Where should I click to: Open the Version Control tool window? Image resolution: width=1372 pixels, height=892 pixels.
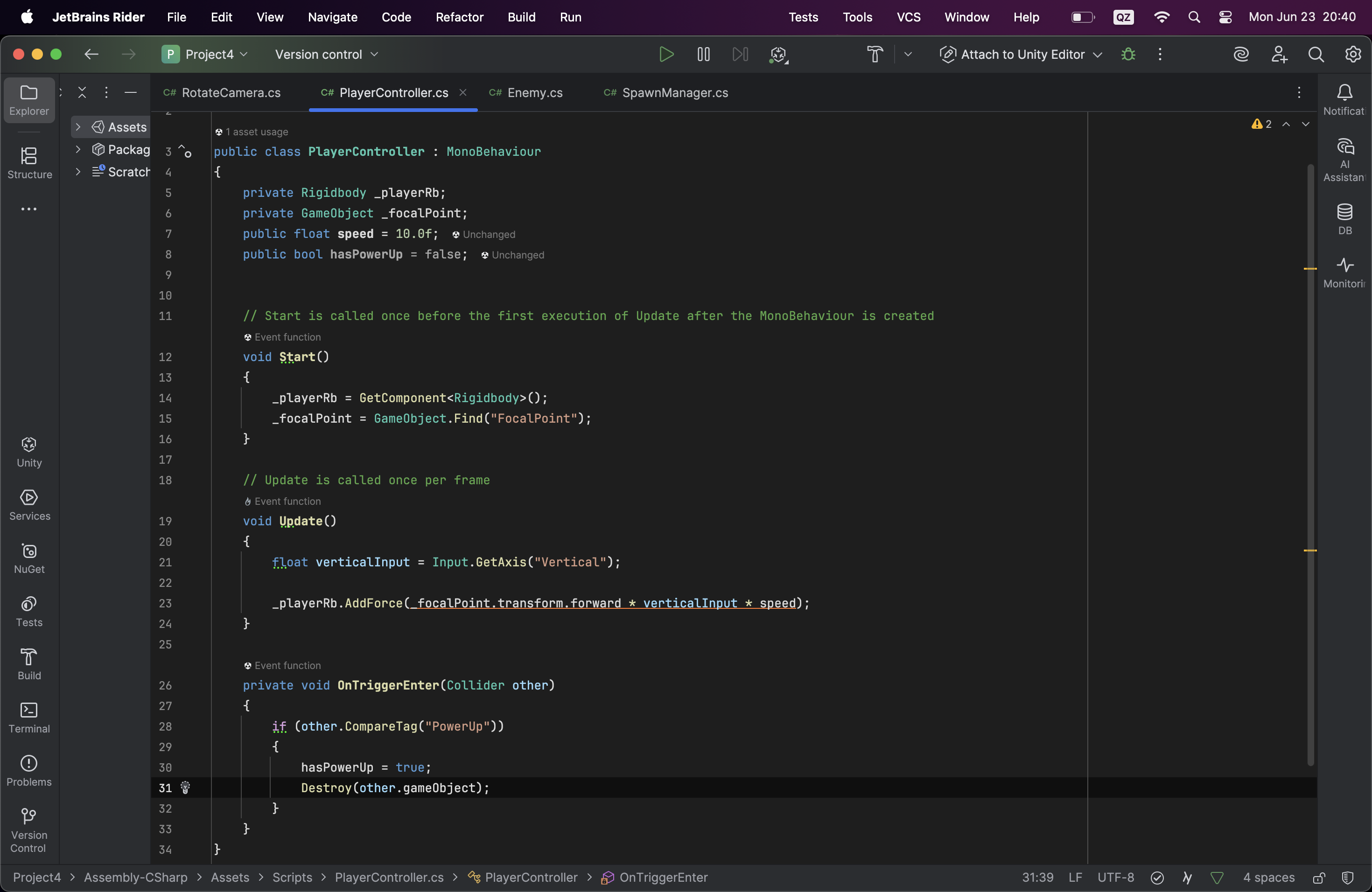click(x=29, y=830)
